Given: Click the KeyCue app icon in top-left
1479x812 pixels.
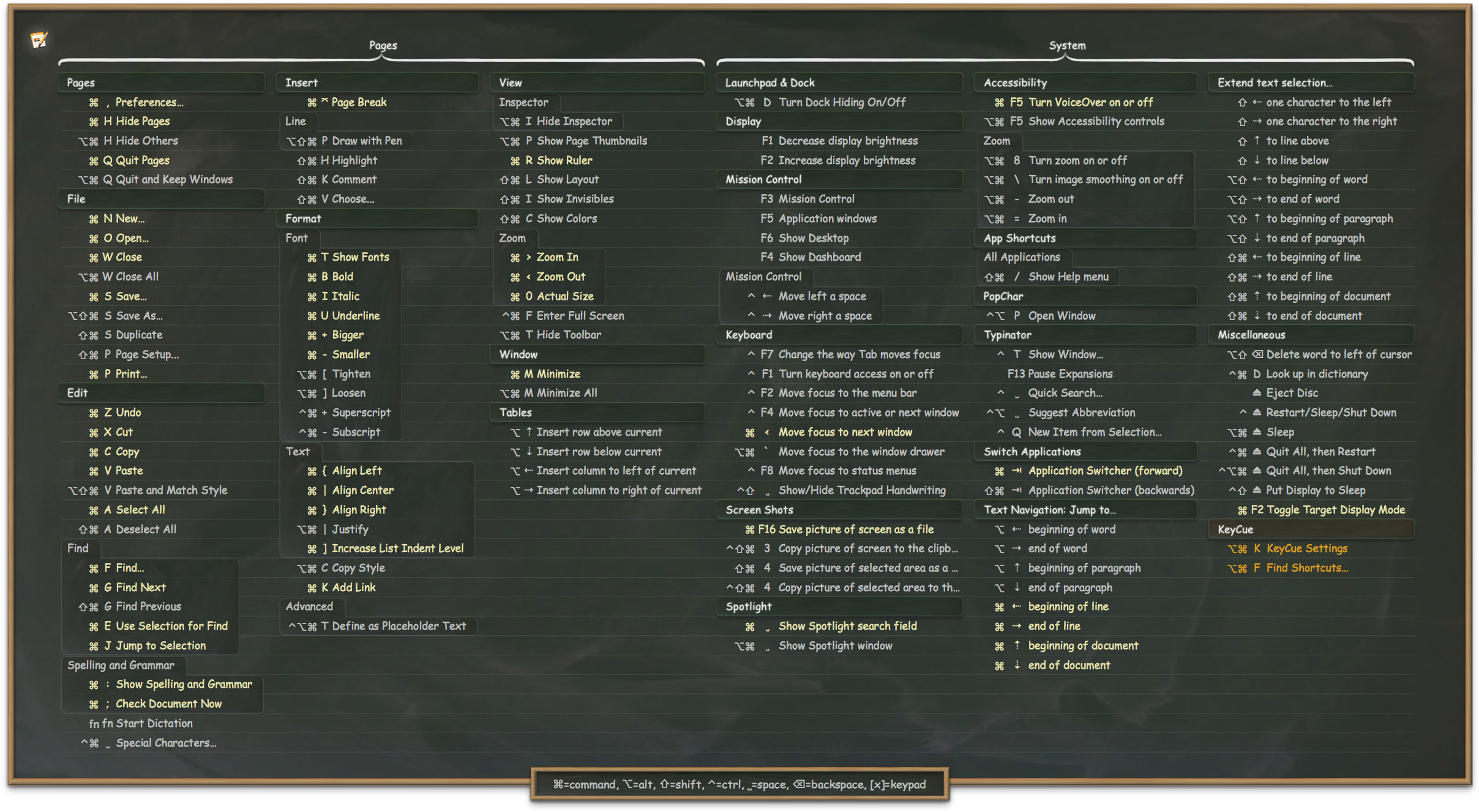Looking at the screenshot, I should (39, 38).
